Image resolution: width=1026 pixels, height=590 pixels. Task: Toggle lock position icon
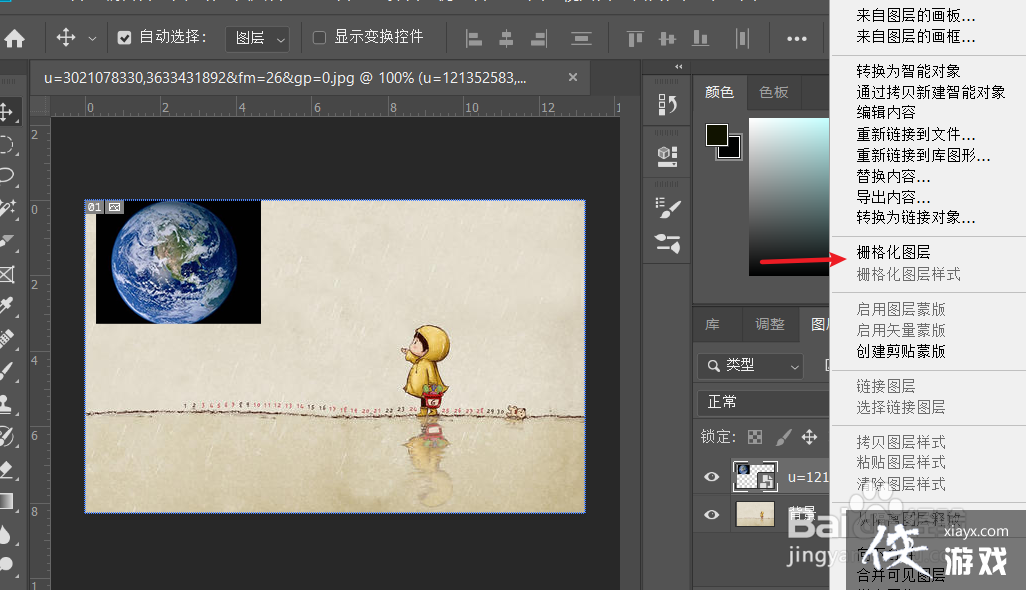pyautogui.click(x=809, y=437)
